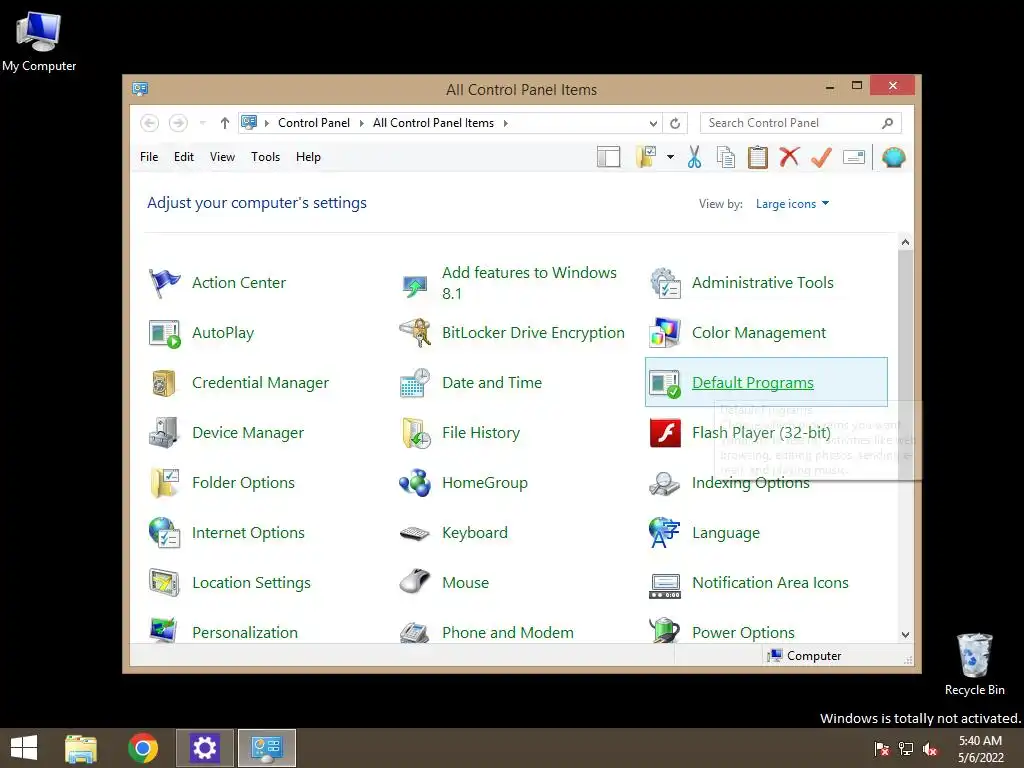Image resolution: width=1024 pixels, height=768 pixels.
Task: Open the Indexing Options icon
Action: click(665, 483)
